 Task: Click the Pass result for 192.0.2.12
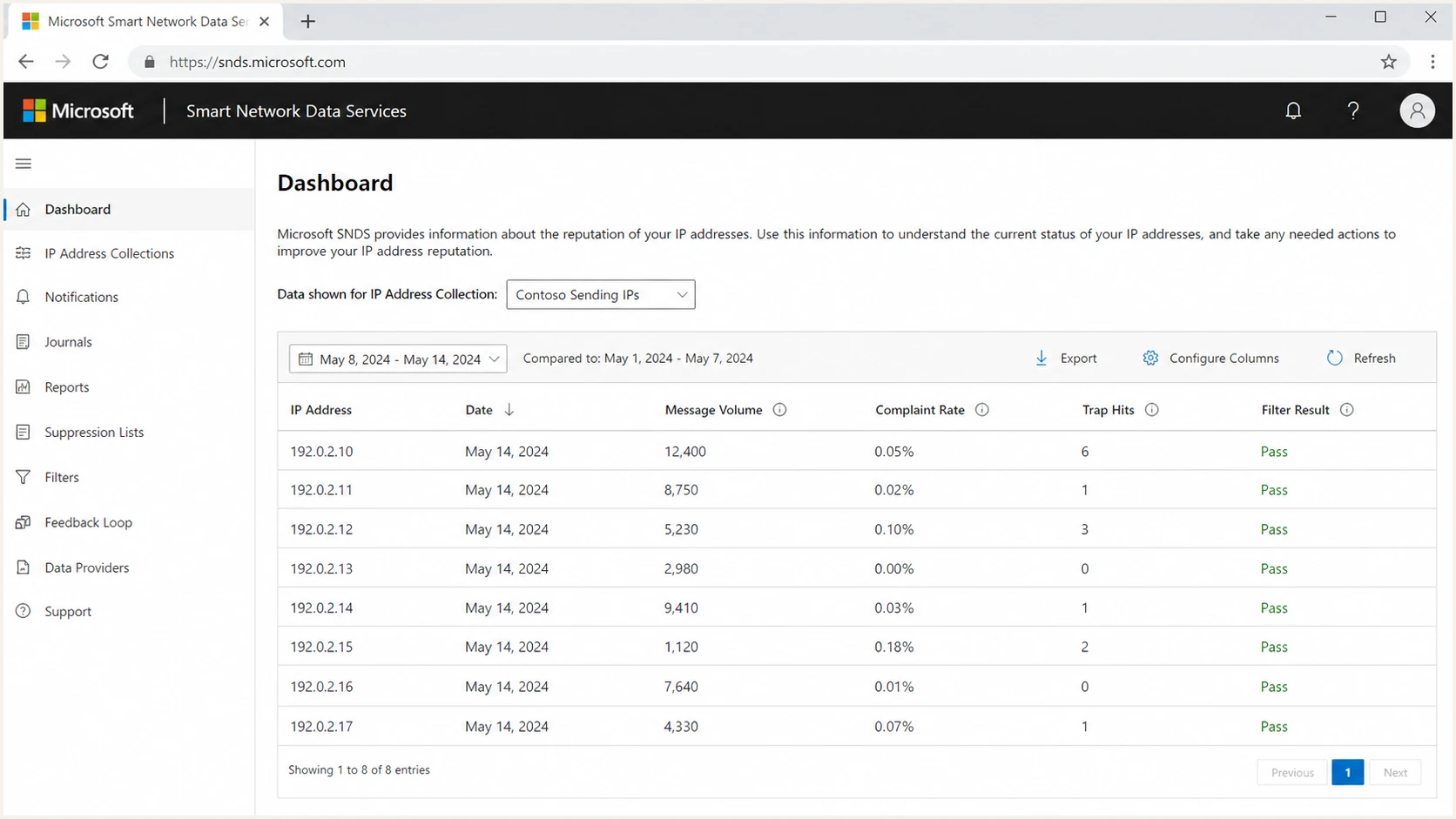[x=1274, y=529]
